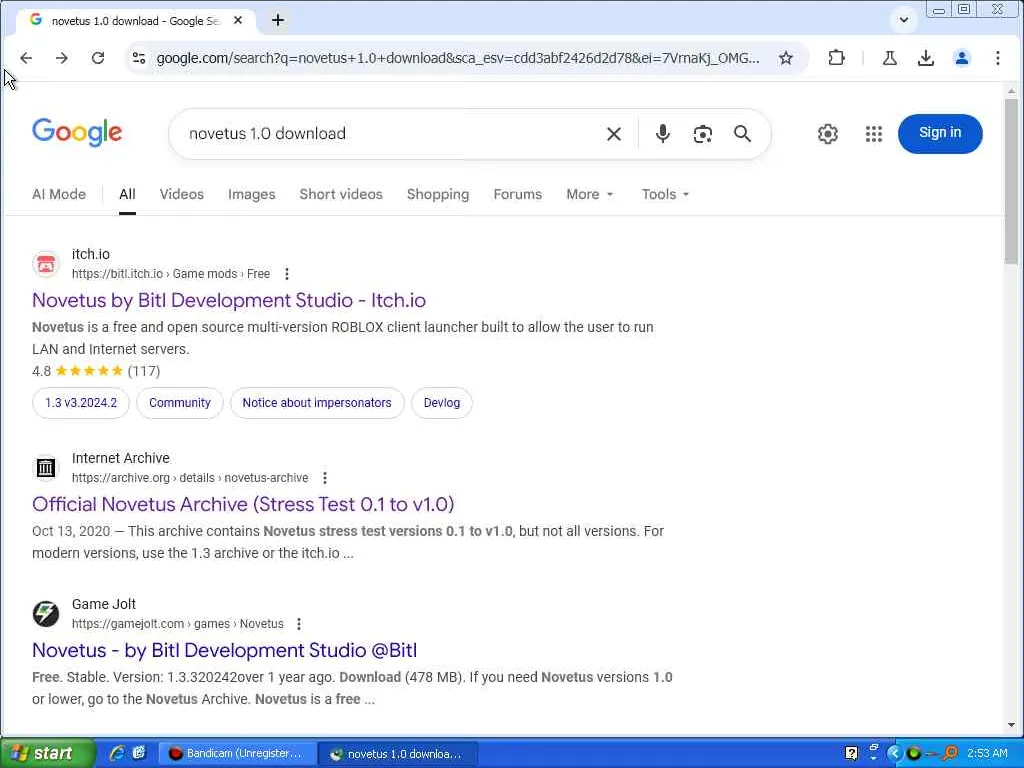Open Short videos results tab
The image size is (1024, 768).
[x=341, y=194]
